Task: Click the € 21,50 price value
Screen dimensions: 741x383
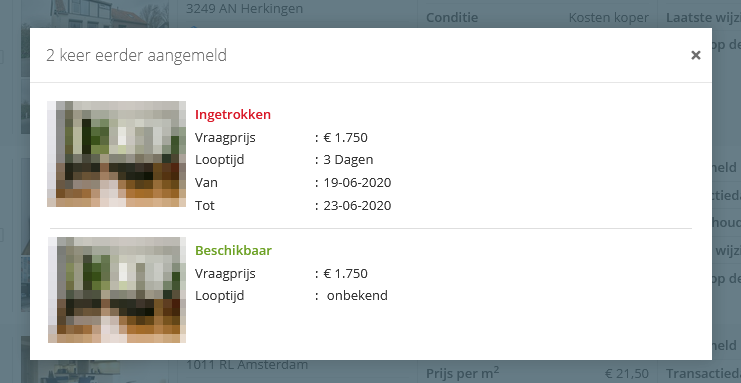Action: [627, 374]
